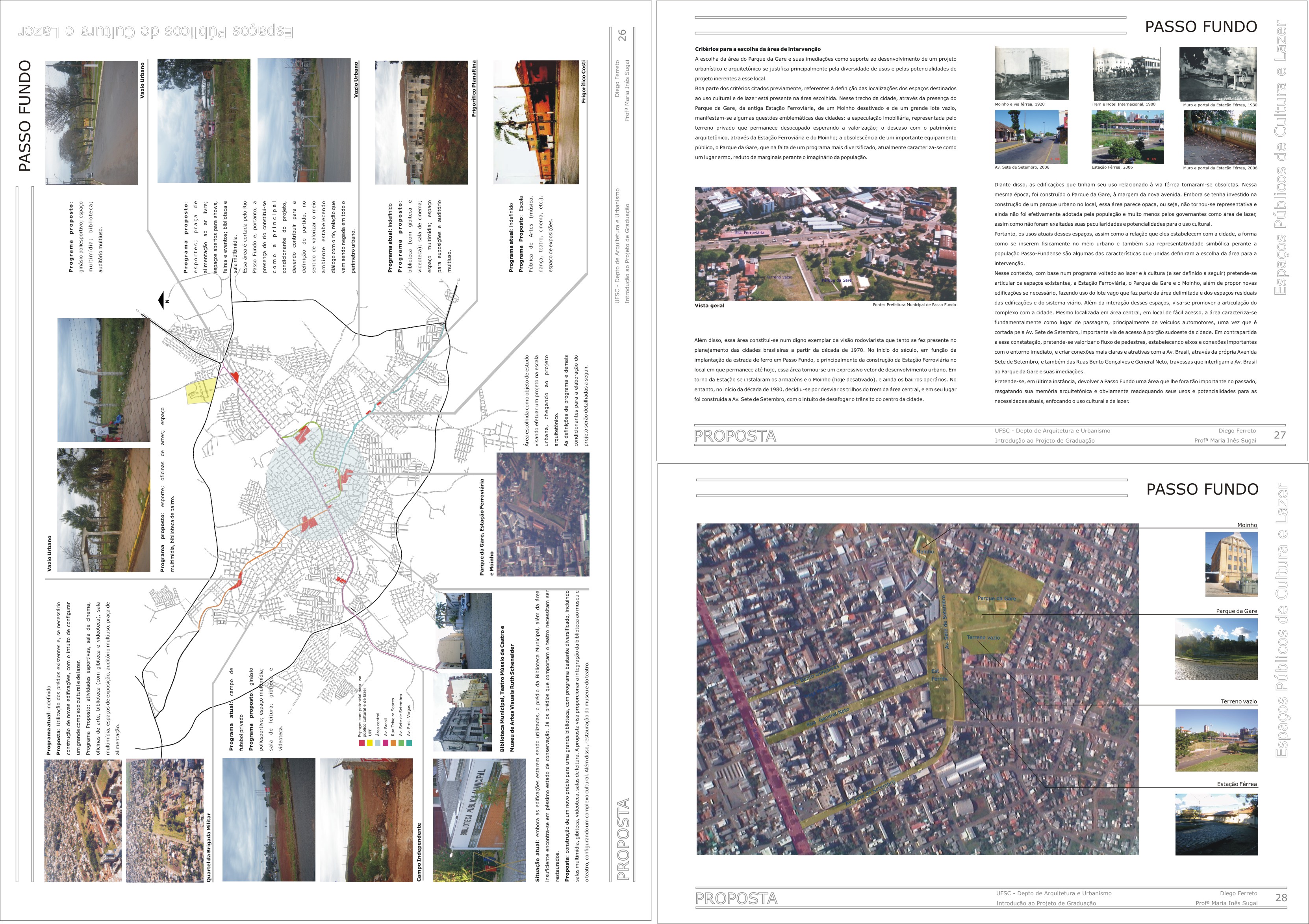This screenshot has width=1309, height=924.
Task: Open the 2006 Estação Férrea wall and portal photo
Action: 1220,137
